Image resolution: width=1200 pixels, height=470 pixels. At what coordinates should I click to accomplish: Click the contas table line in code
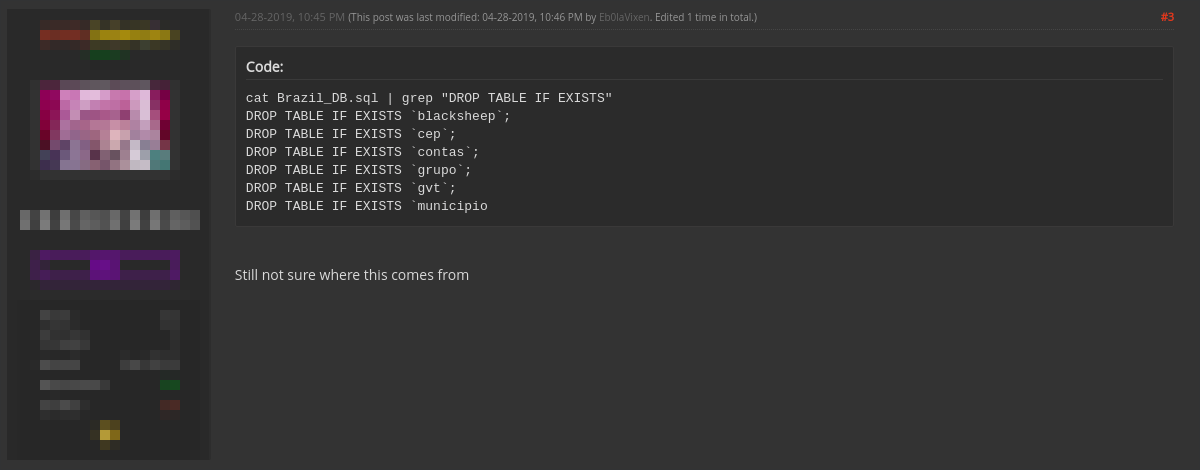(363, 152)
